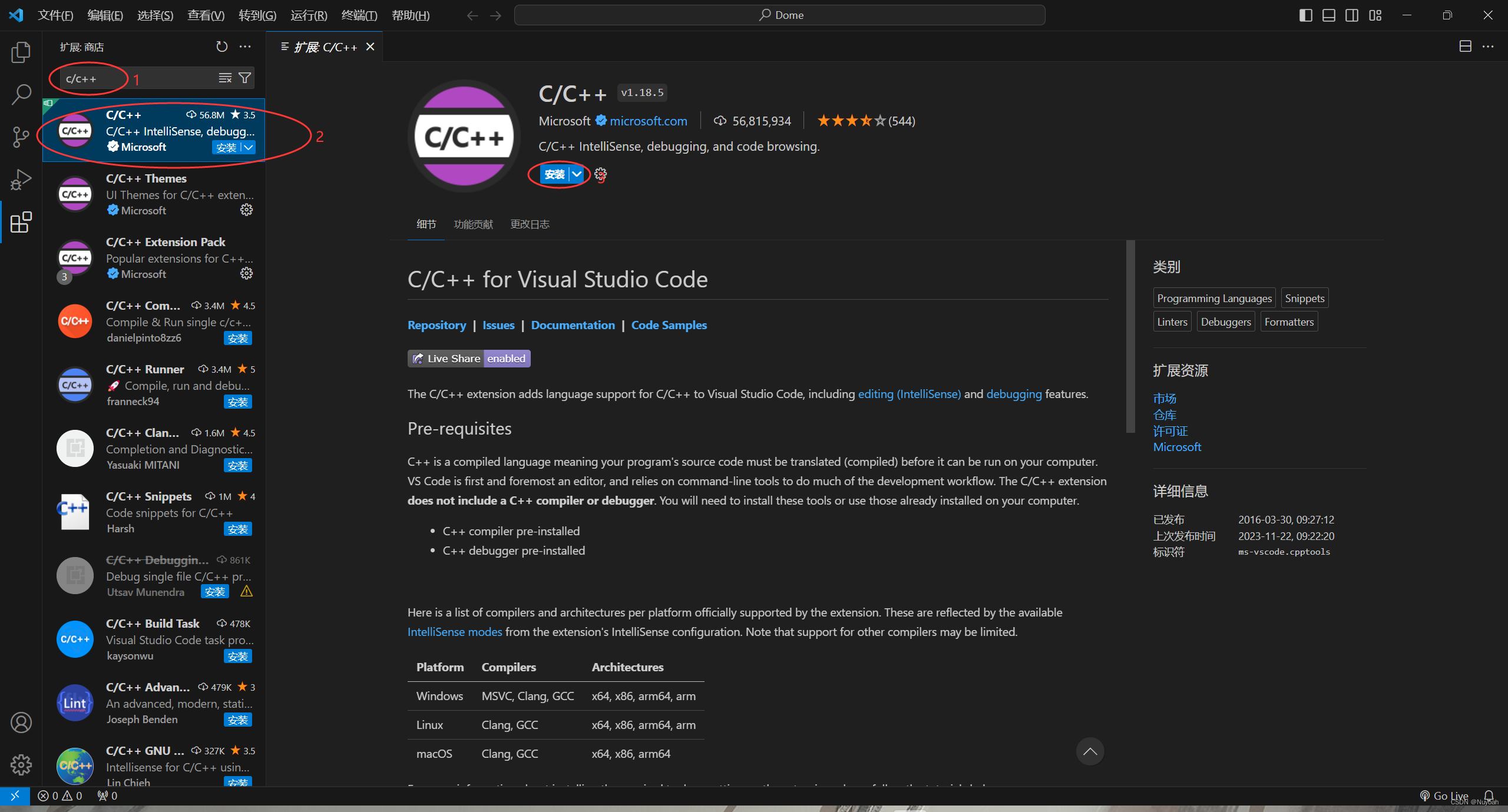Clear the c/c++ search input
Screen dimensions: 1508x812
[x=225, y=77]
